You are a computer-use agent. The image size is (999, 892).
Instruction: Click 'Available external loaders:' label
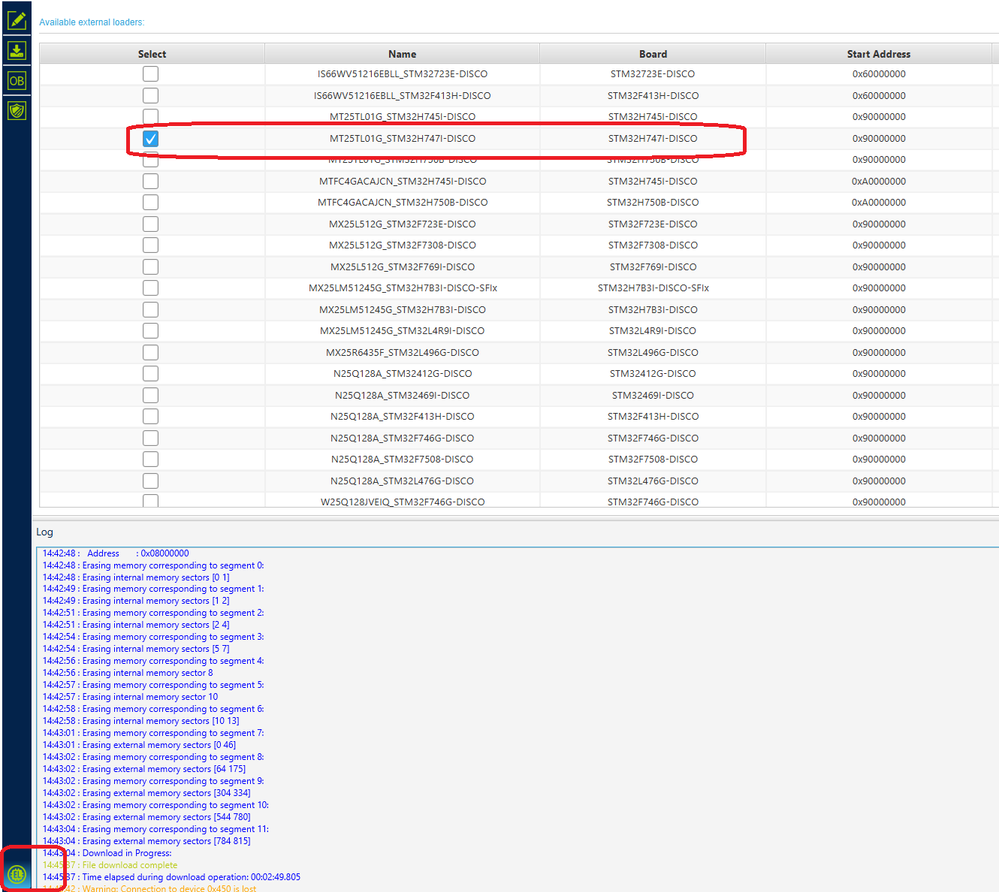click(92, 22)
